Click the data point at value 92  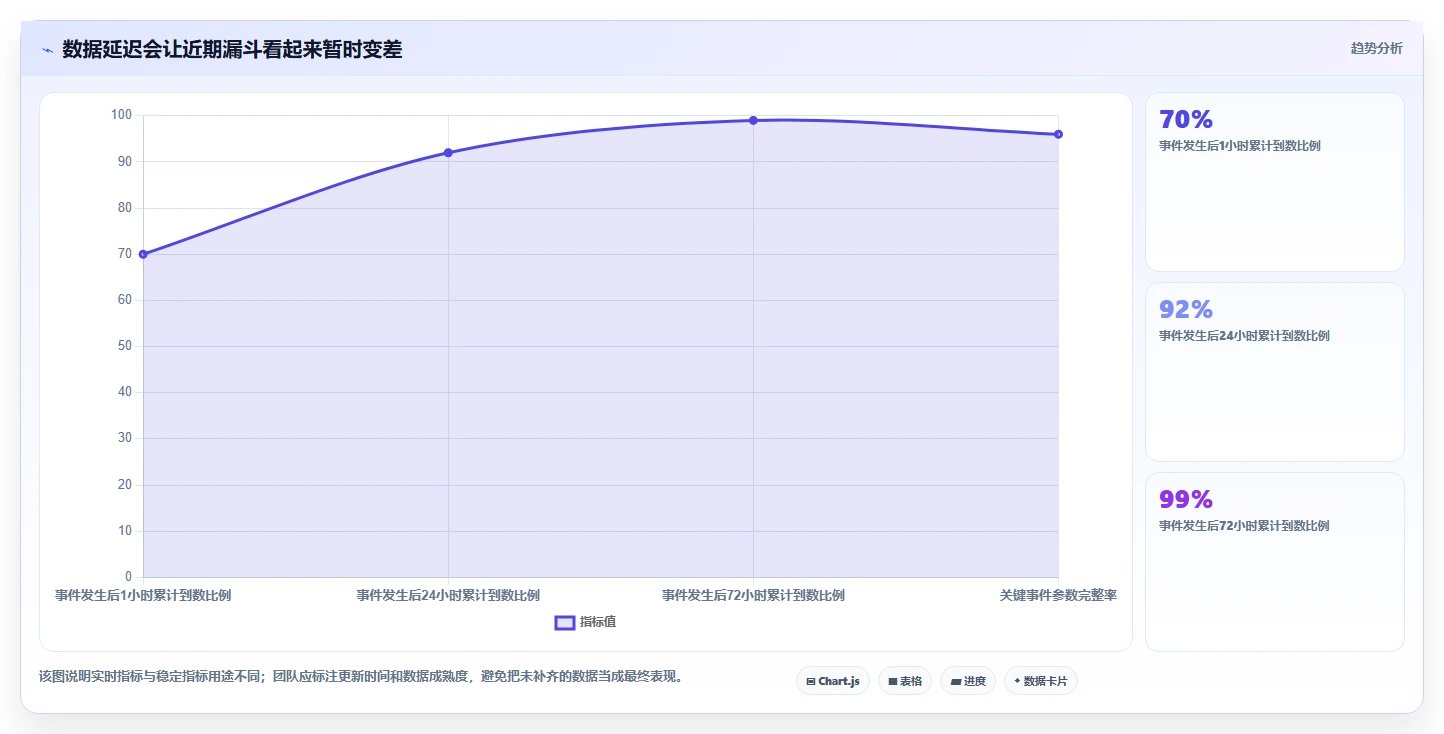[x=448, y=153]
